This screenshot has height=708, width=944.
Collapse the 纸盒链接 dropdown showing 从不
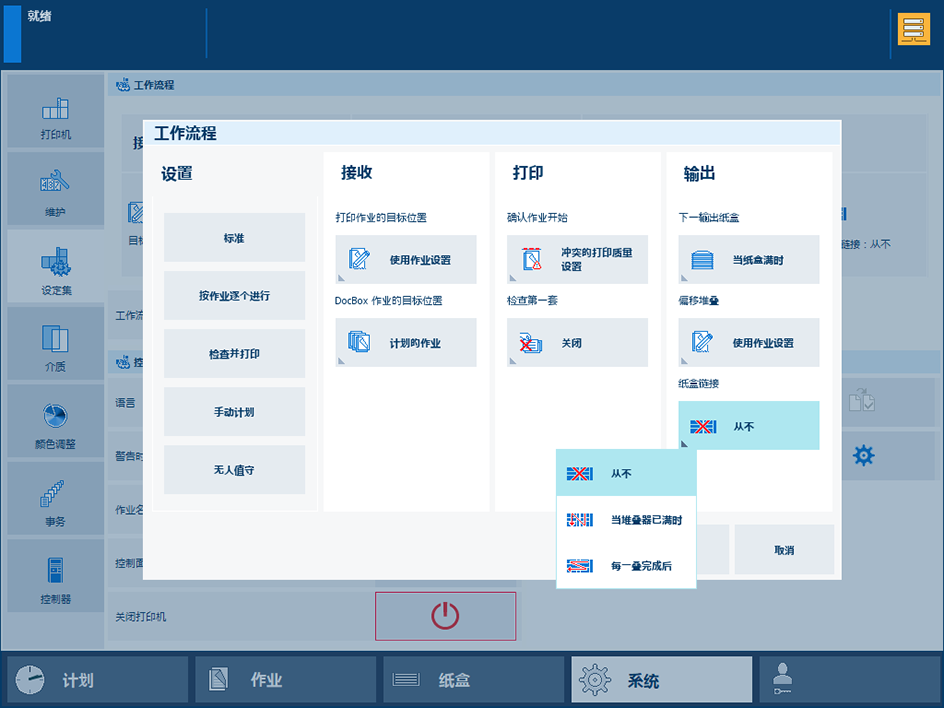pyautogui.click(x=749, y=426)
